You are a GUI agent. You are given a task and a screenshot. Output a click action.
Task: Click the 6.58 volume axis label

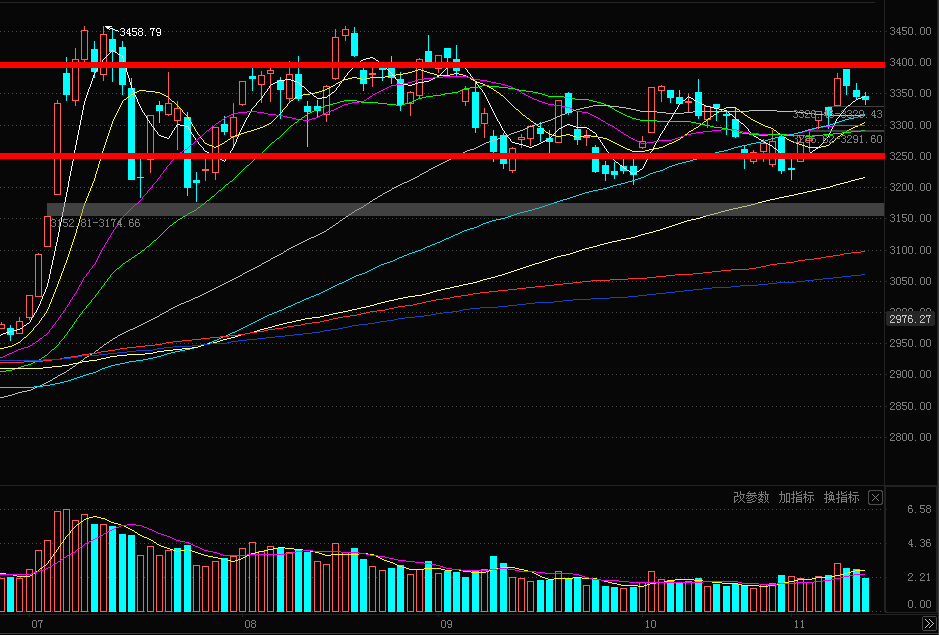click(919, 510)
